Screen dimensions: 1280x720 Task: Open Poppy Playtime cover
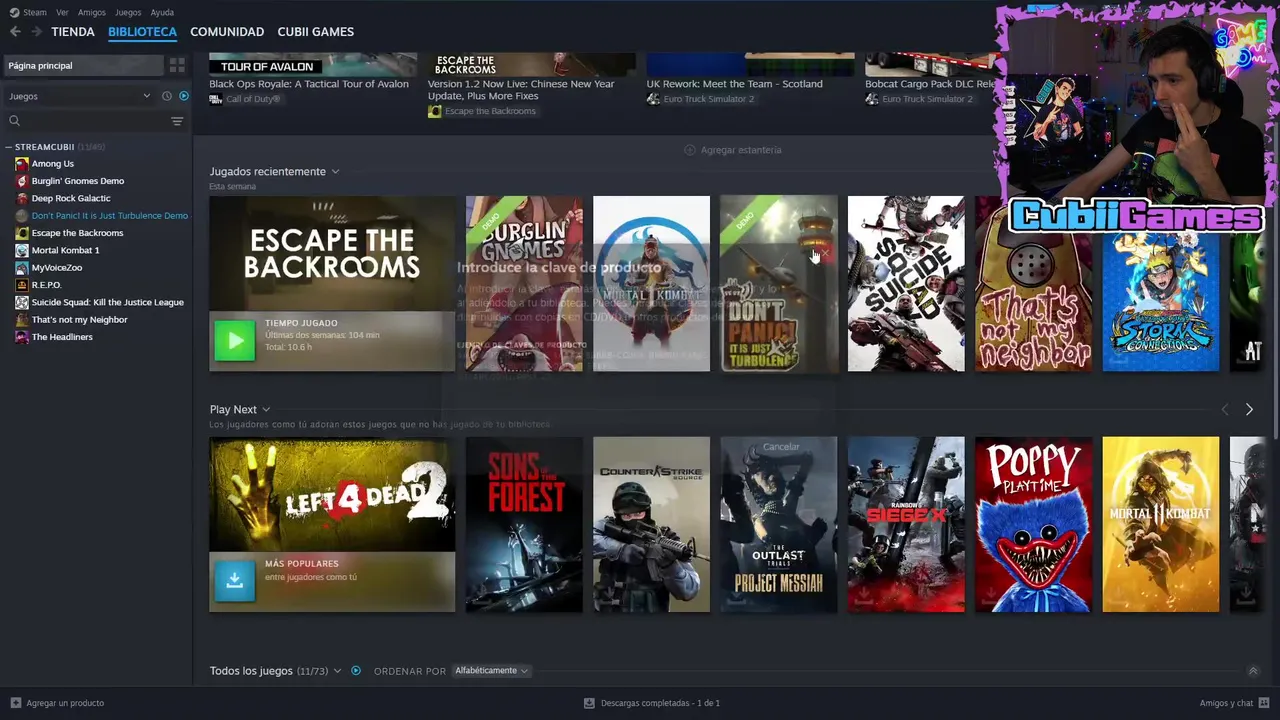tap(1033, 524)
